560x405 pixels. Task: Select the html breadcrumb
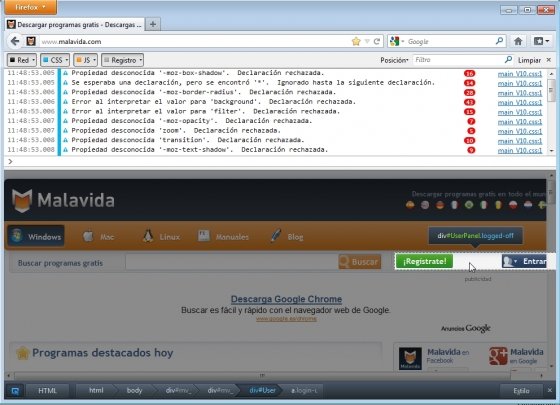[x=96, y=390]
